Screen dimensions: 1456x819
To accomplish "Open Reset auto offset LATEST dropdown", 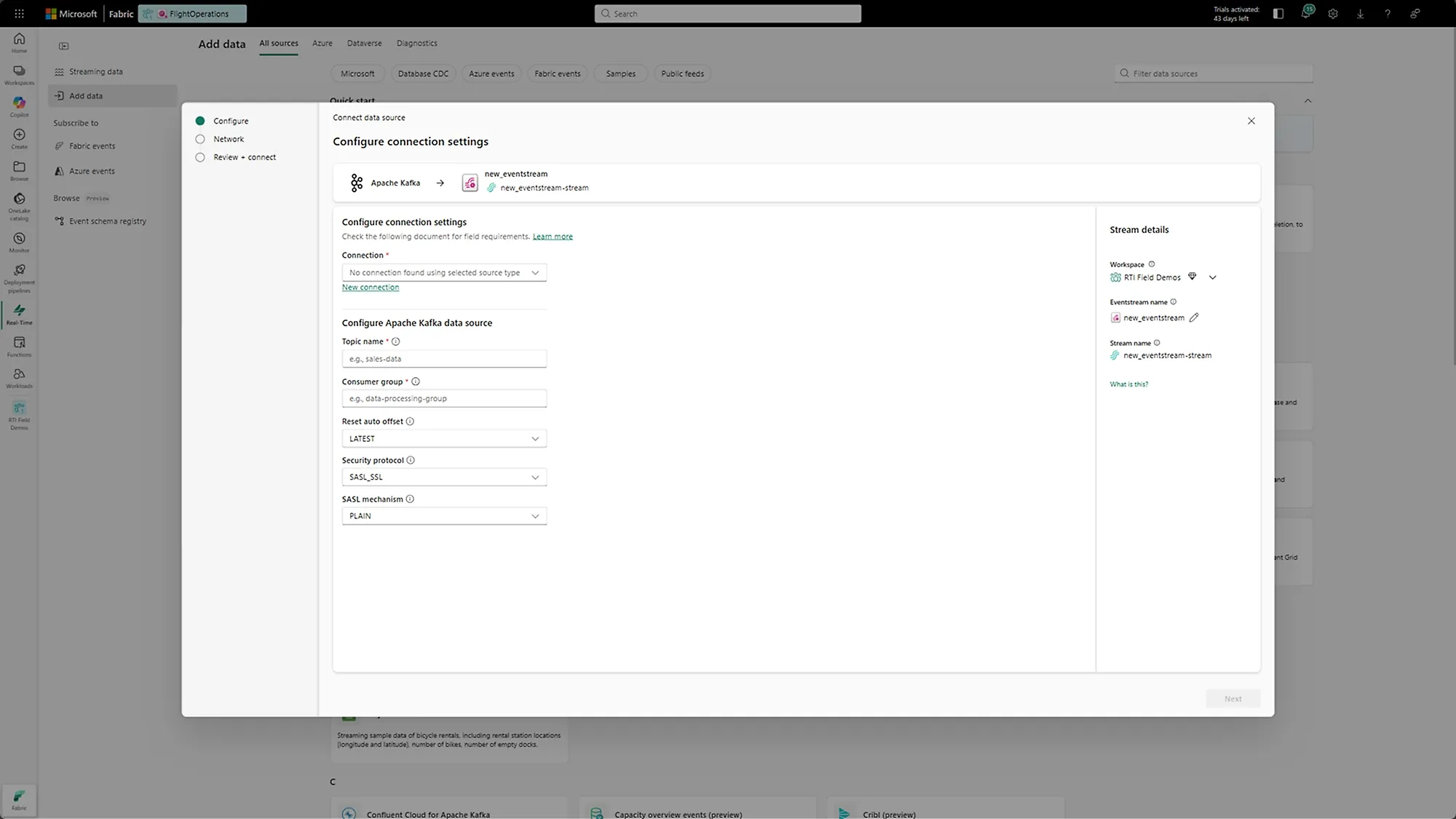I will (444, 438).
